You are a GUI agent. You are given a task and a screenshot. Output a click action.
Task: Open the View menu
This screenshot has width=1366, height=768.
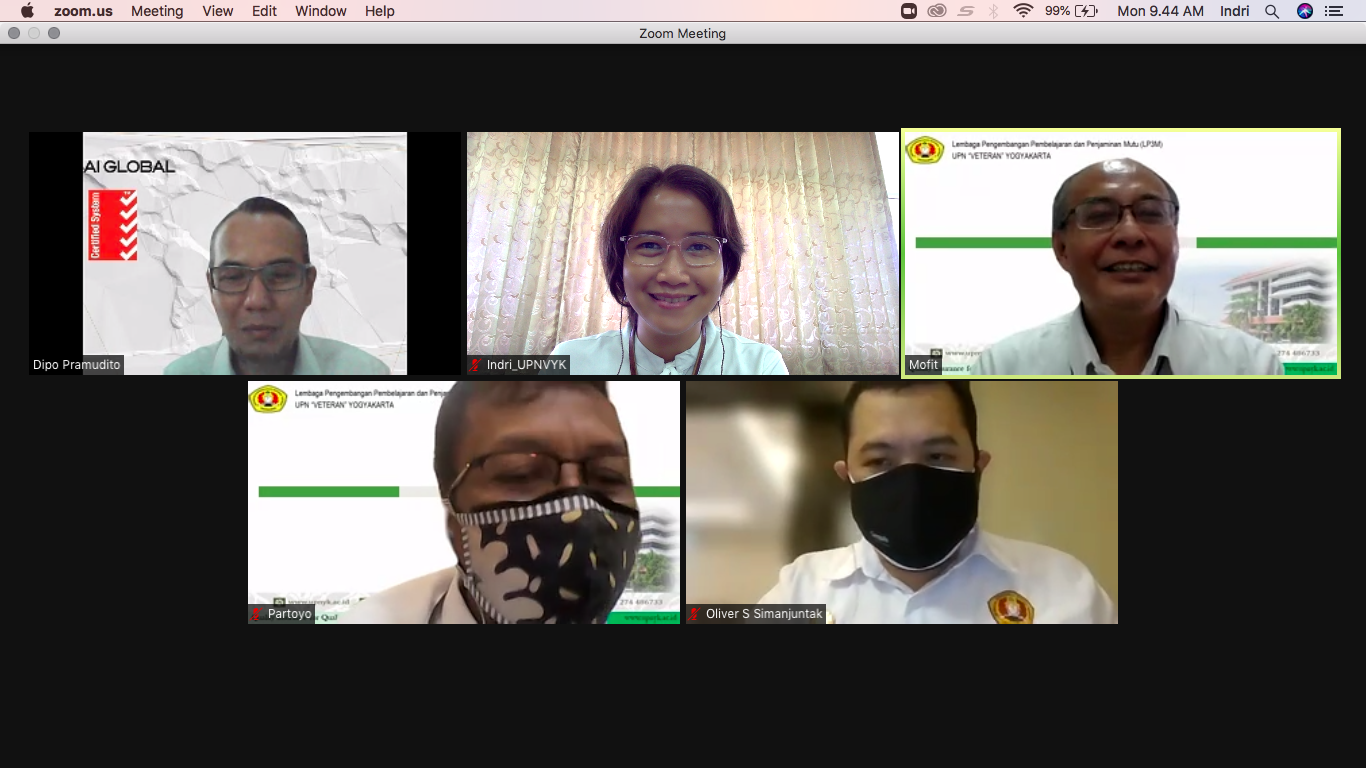tap(217, 11)
